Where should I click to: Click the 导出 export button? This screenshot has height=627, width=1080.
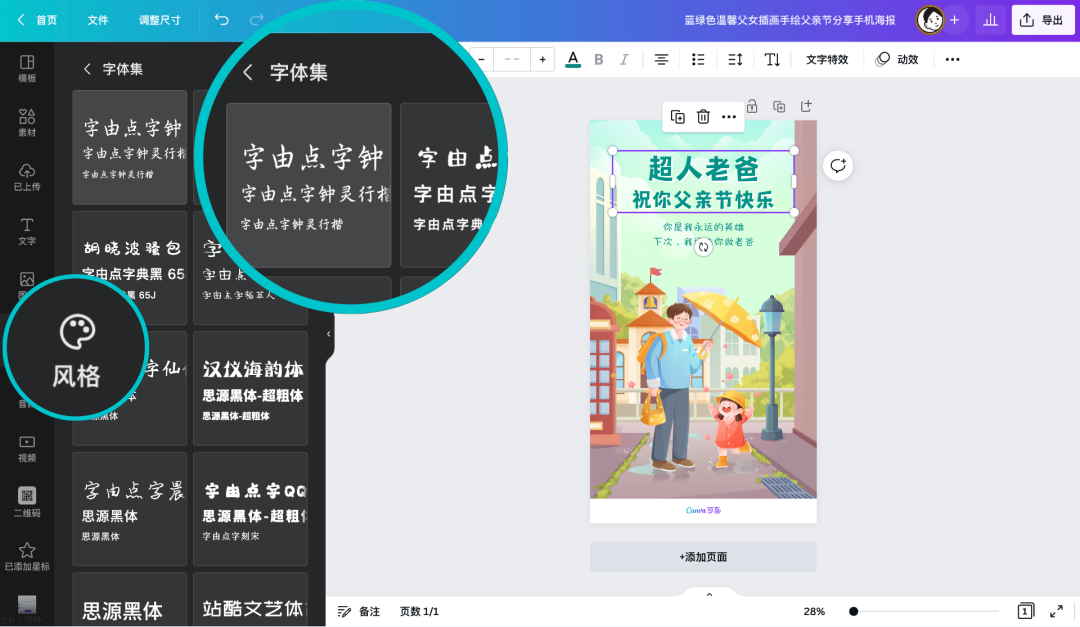click(x=1042, y=20)
